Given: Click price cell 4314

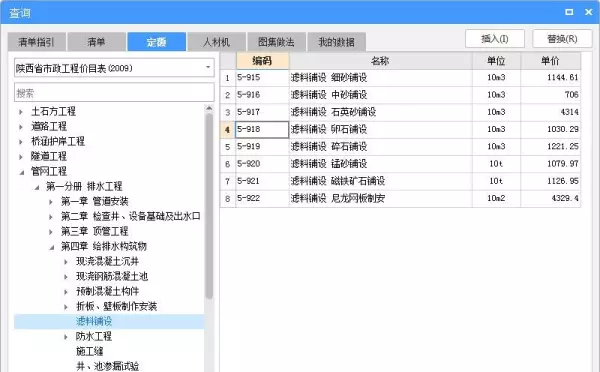Looking at the screenshot, I should pos(550,112).
